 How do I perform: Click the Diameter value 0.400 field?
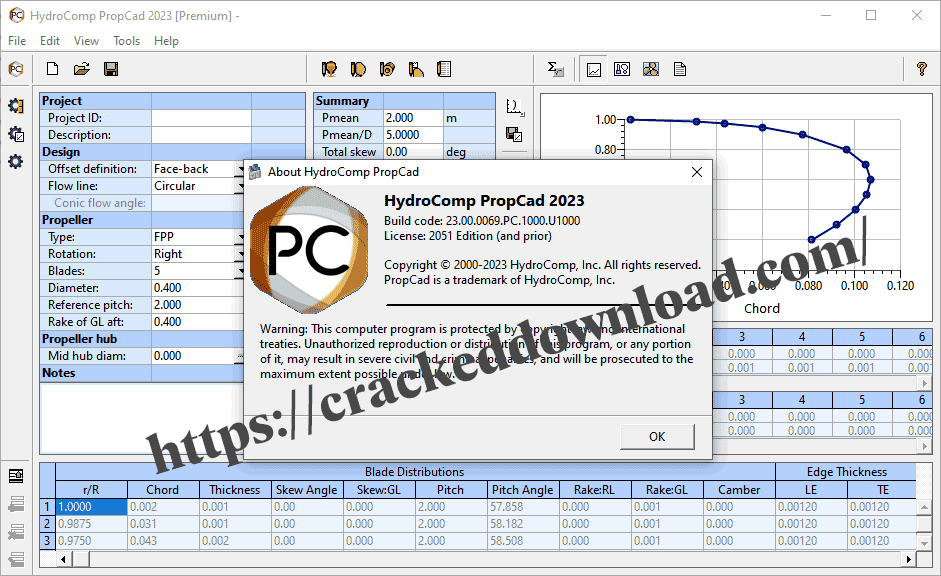(197, 288)
